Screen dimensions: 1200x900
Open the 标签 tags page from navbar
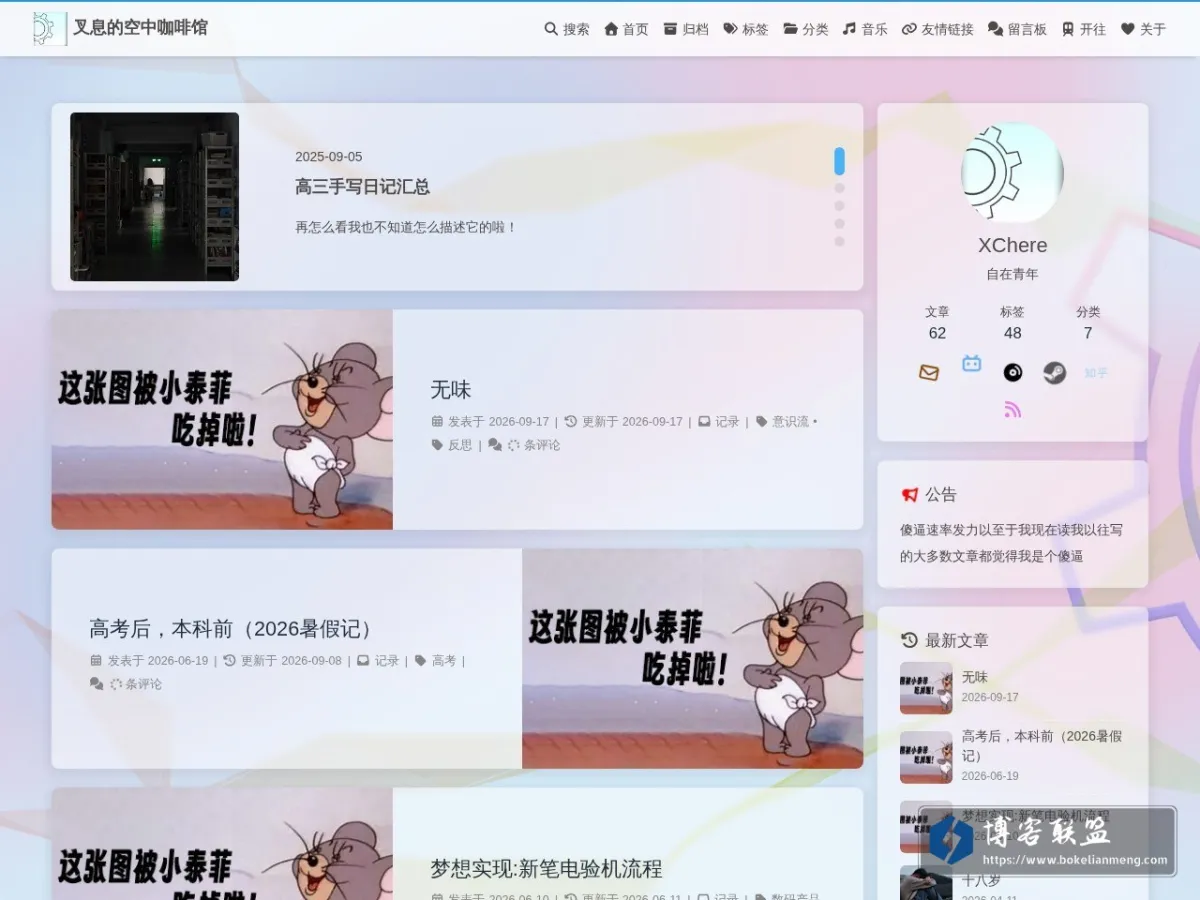[x=746, y=29]
